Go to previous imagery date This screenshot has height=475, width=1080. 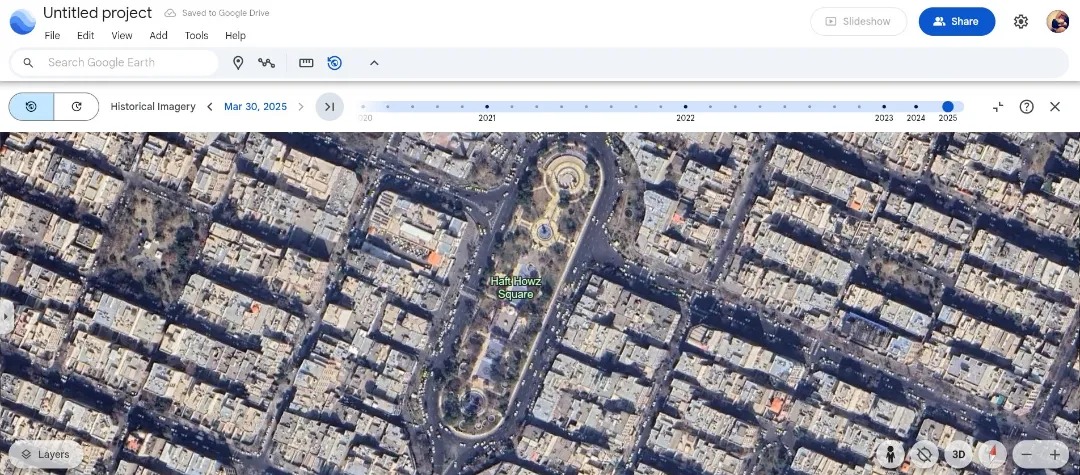209,107
